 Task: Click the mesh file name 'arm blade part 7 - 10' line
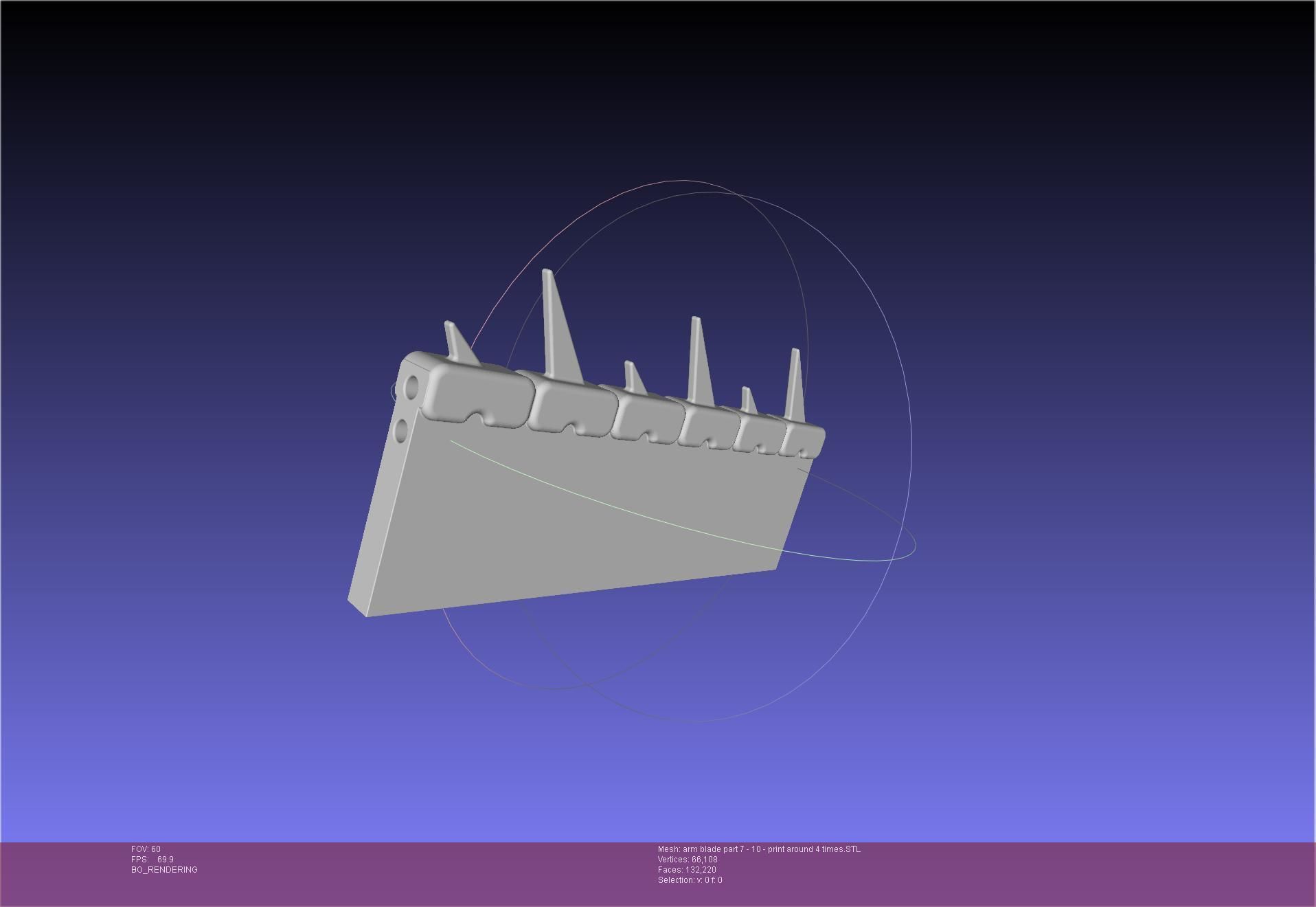tap(759, 849)
